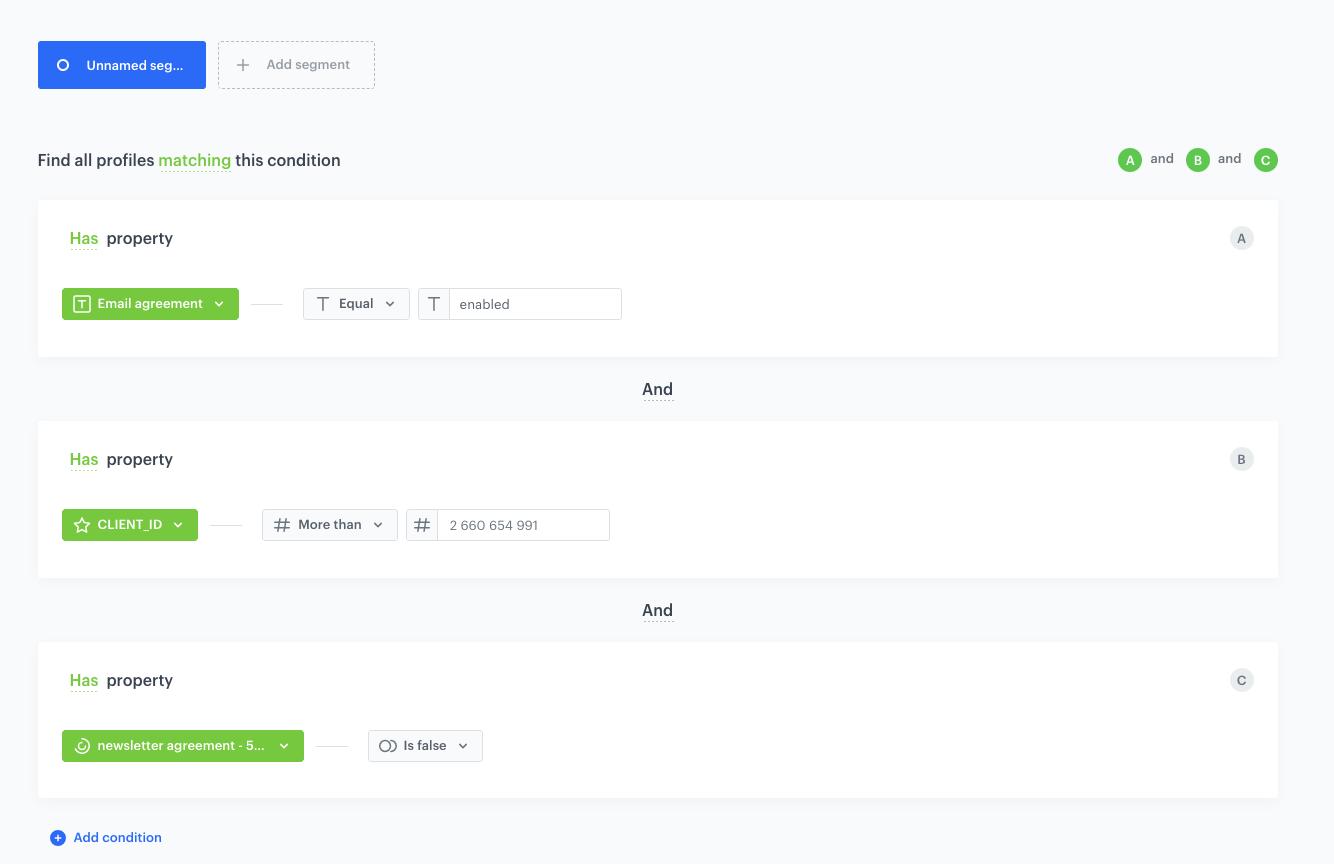
Task: Click the # icon inside the More than dropdown
Action: [x=282, y=524]
